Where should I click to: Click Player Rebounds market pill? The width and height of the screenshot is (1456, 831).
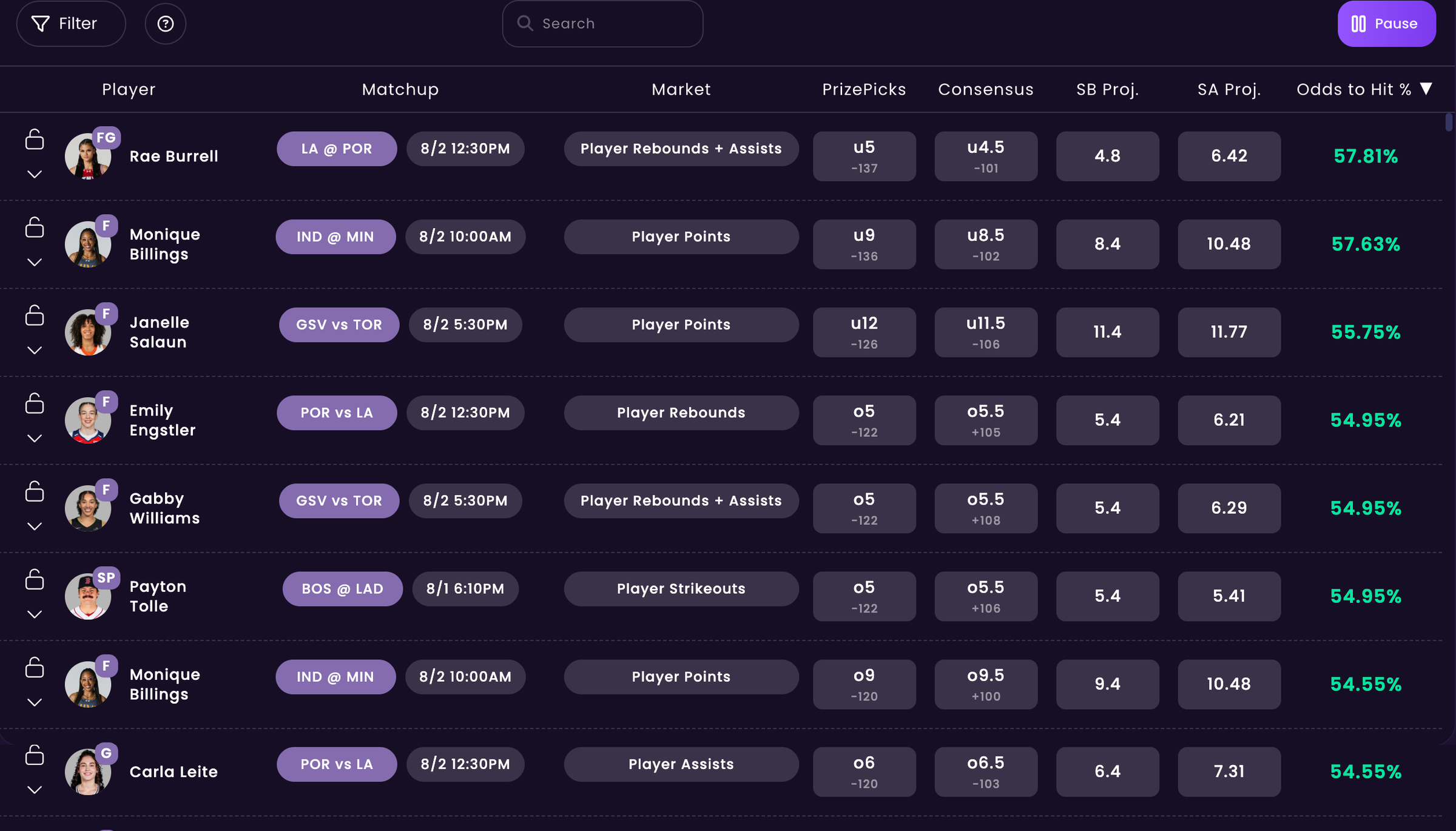tap(681, 412)
